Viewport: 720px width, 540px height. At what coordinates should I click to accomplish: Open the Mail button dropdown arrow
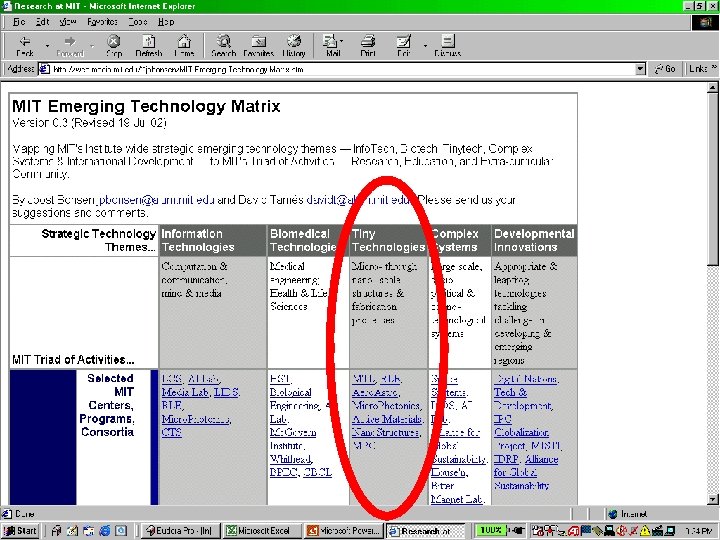(x=342, y=41)
